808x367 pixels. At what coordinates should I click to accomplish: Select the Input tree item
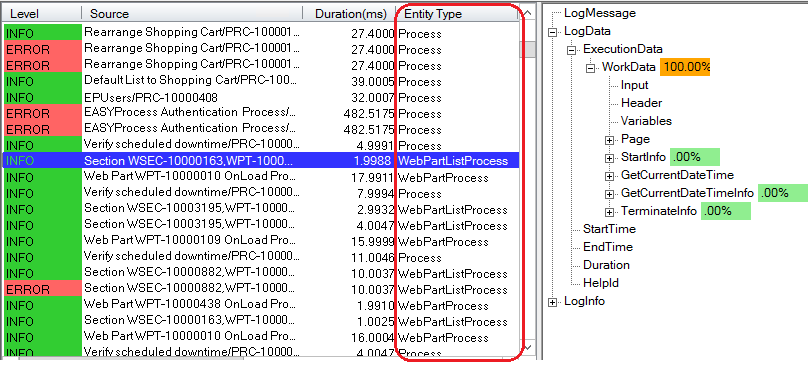coord(634,85)
